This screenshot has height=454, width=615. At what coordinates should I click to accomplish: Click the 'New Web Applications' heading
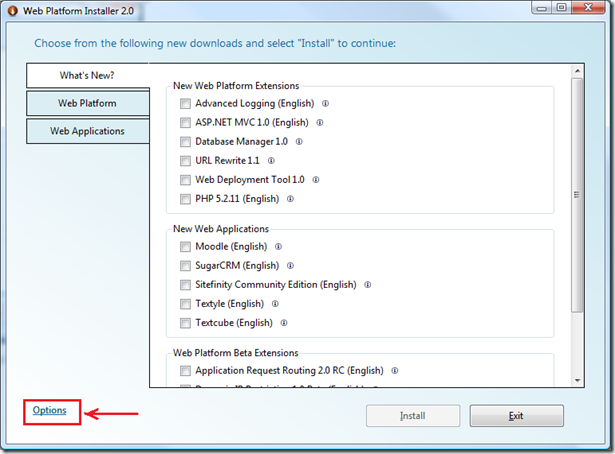point(221,229)
